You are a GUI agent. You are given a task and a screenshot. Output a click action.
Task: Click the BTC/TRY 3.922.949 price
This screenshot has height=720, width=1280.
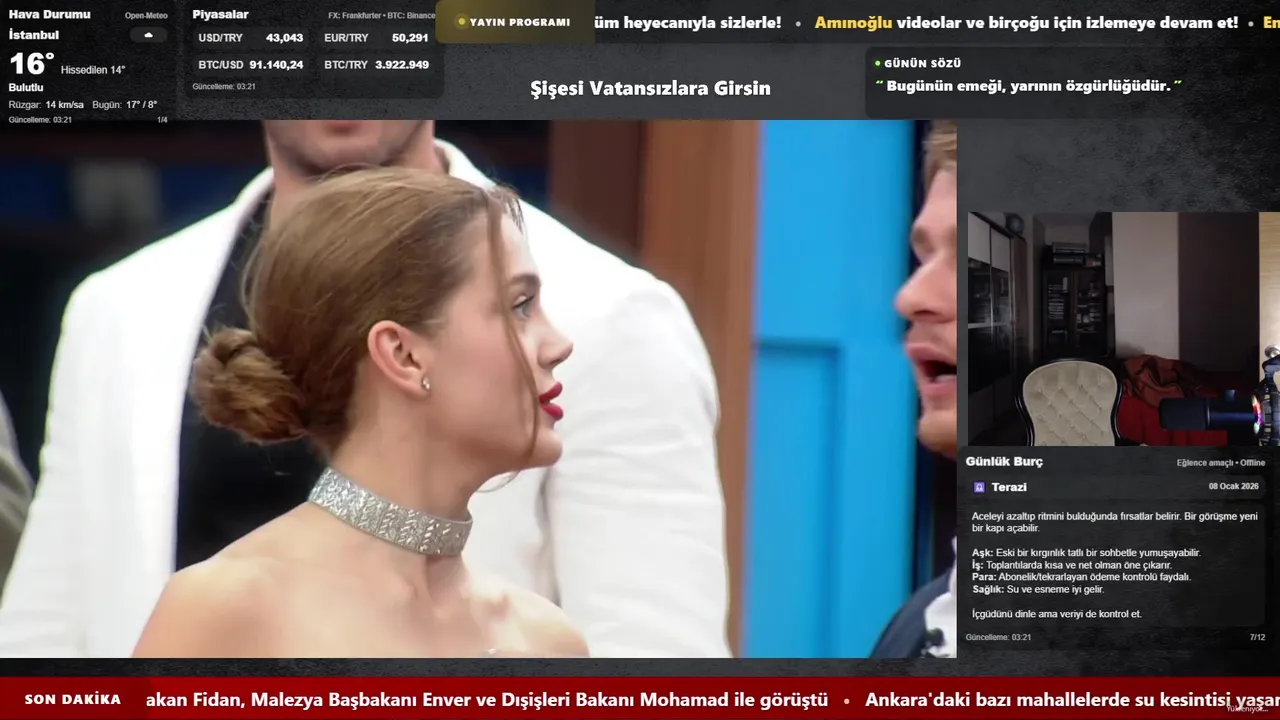[x=376, y=65]
